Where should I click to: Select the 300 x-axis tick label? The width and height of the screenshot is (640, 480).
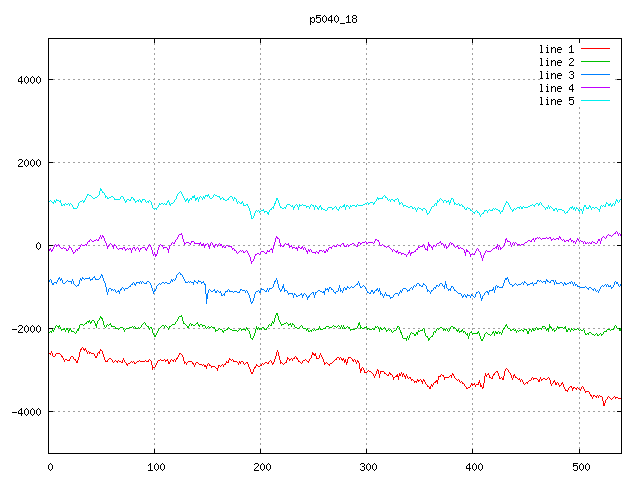click(367, 466)
